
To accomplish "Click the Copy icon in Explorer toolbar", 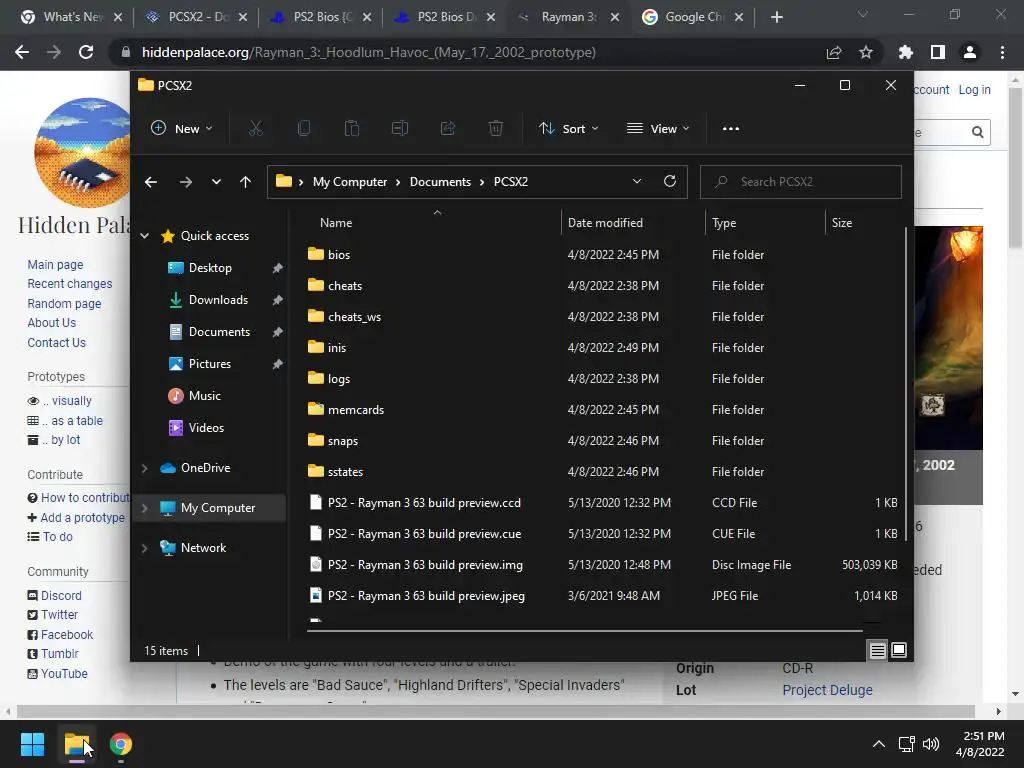I will click(304, 129).
